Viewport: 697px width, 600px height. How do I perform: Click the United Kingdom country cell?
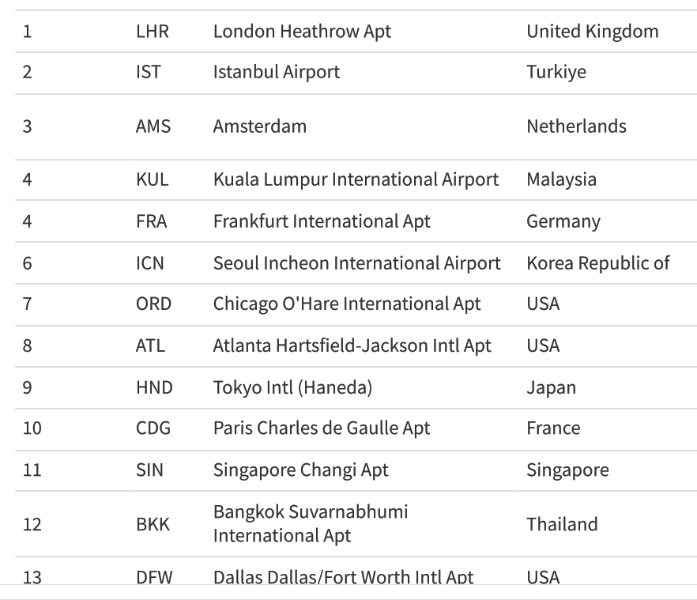pos(592,31)
